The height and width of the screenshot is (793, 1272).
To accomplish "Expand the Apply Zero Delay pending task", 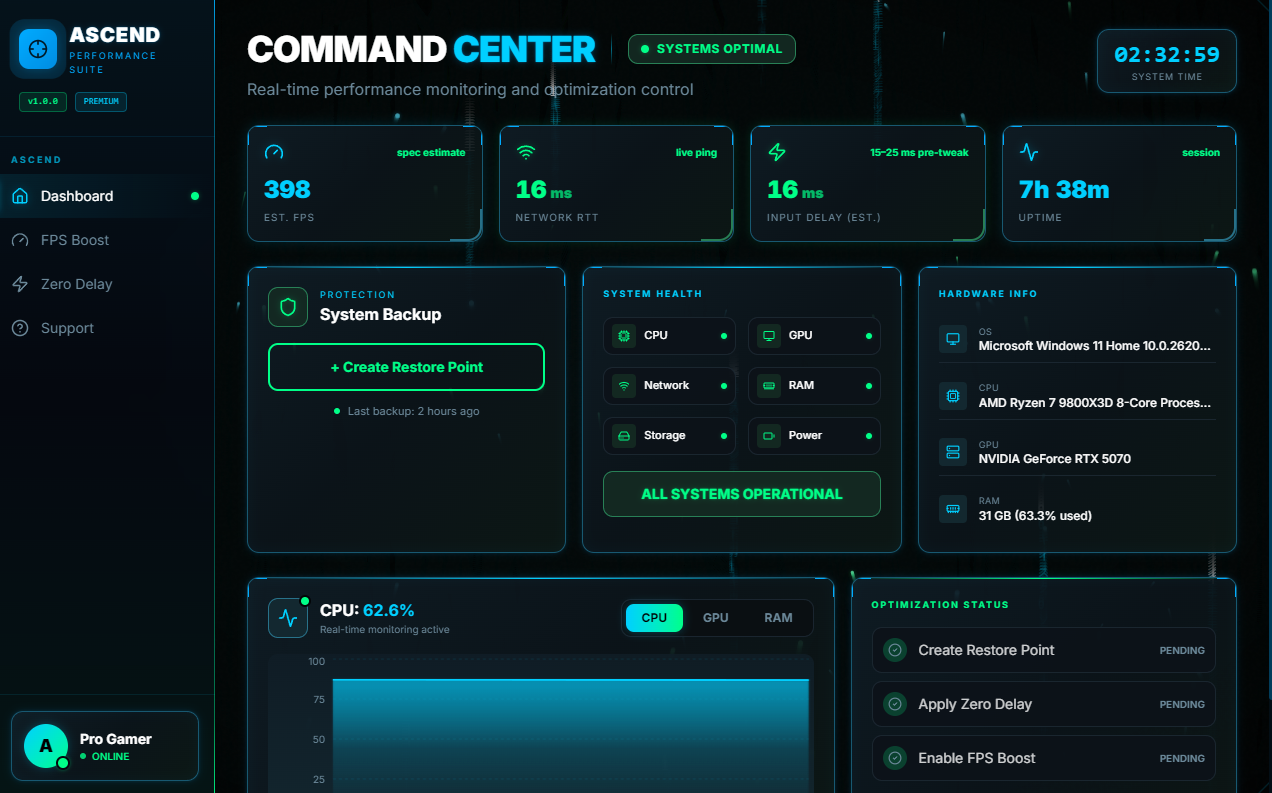I will [1043, 704].
